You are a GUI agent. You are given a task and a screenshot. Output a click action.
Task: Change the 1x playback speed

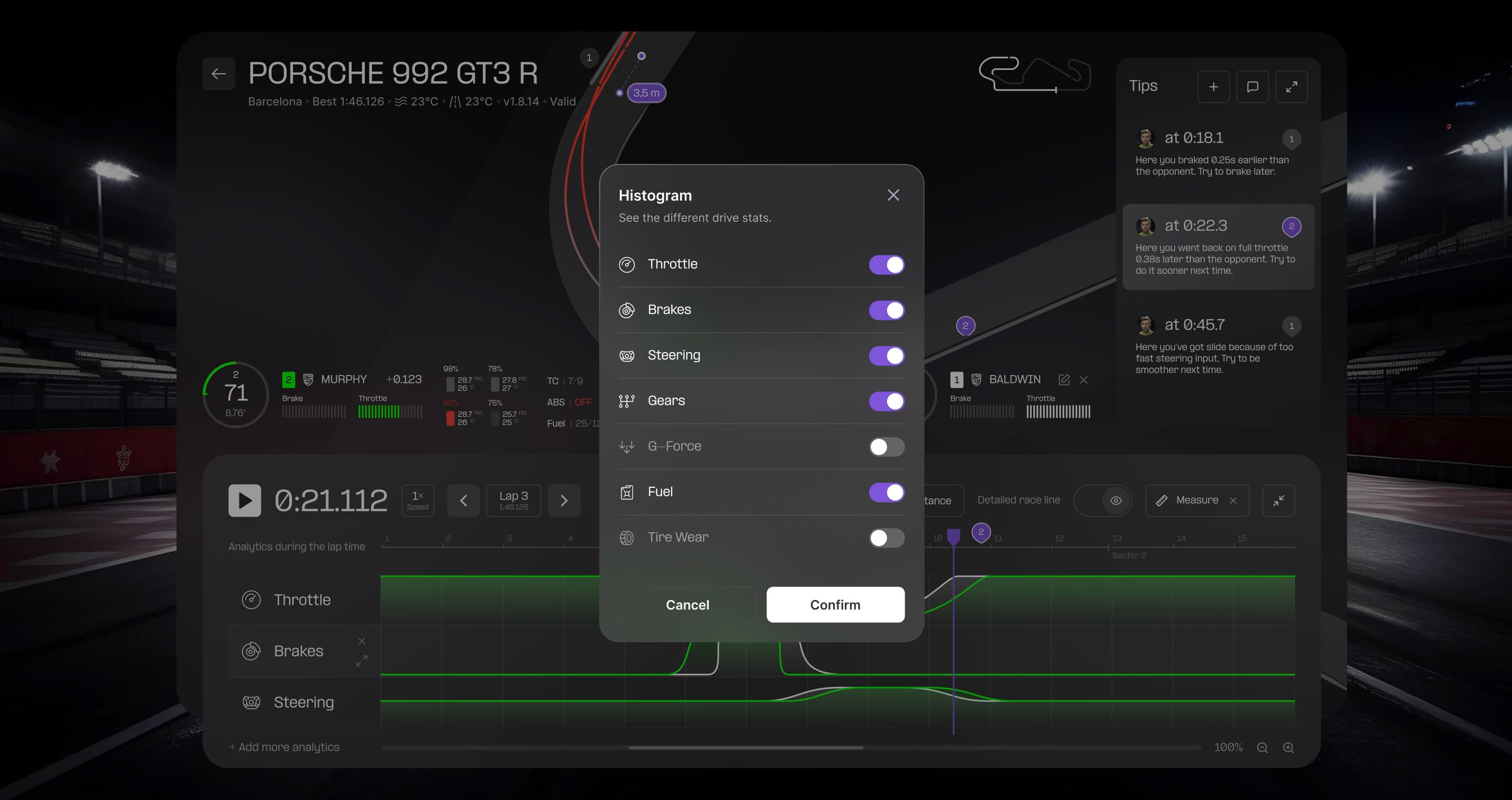pos(418,501)
